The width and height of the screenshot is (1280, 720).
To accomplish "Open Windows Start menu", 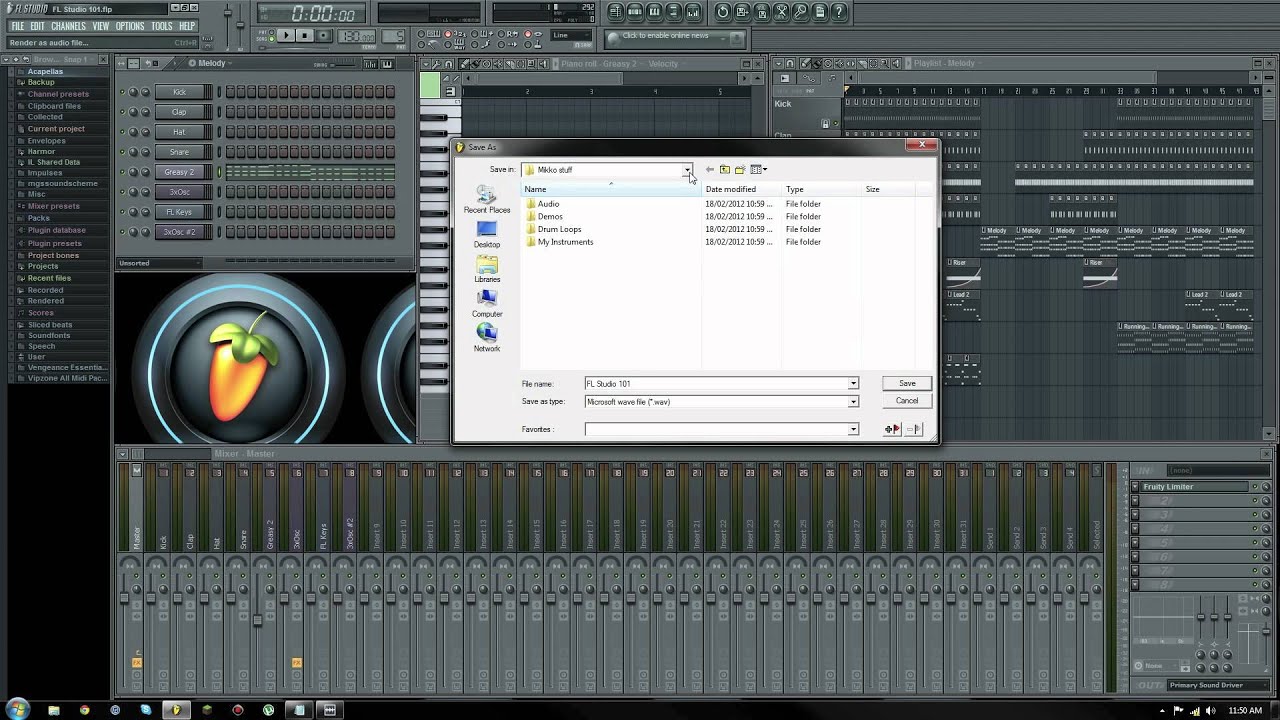I will point(19,710).
